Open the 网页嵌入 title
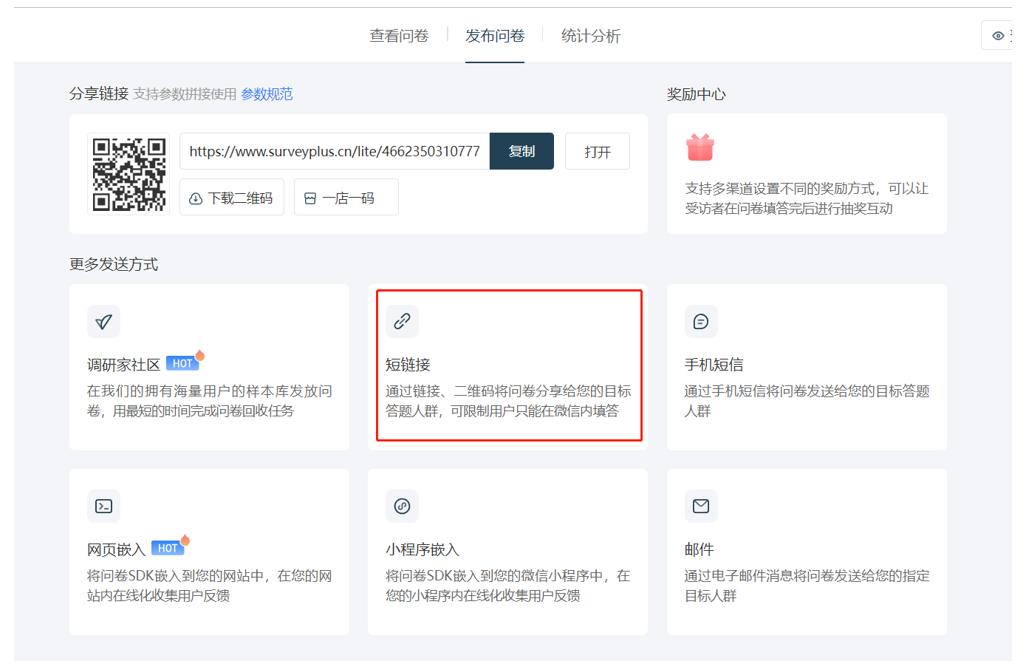Screen dimensions: 1025x670 tap(116, 550)
